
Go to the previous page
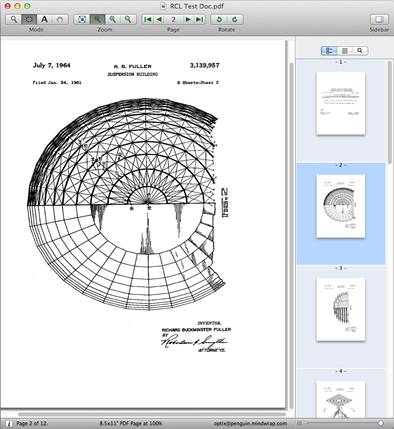[x=159, y=19]
